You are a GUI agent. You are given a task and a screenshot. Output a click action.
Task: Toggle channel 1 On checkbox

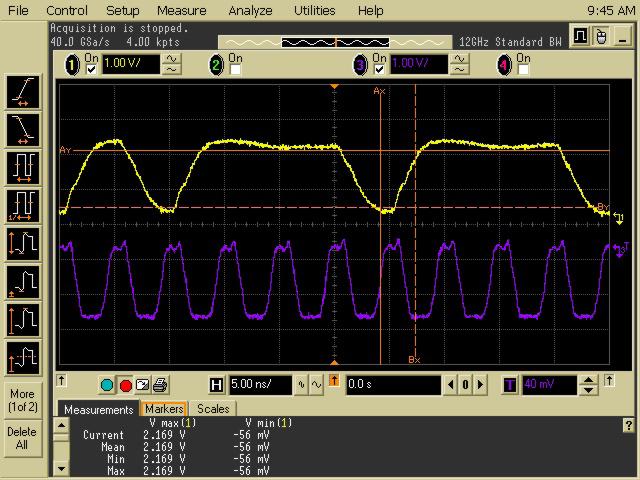coord(91,69)
